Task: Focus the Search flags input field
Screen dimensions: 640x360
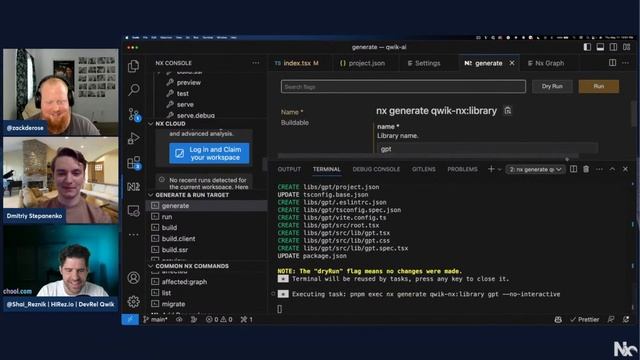Action: (403, 87)
